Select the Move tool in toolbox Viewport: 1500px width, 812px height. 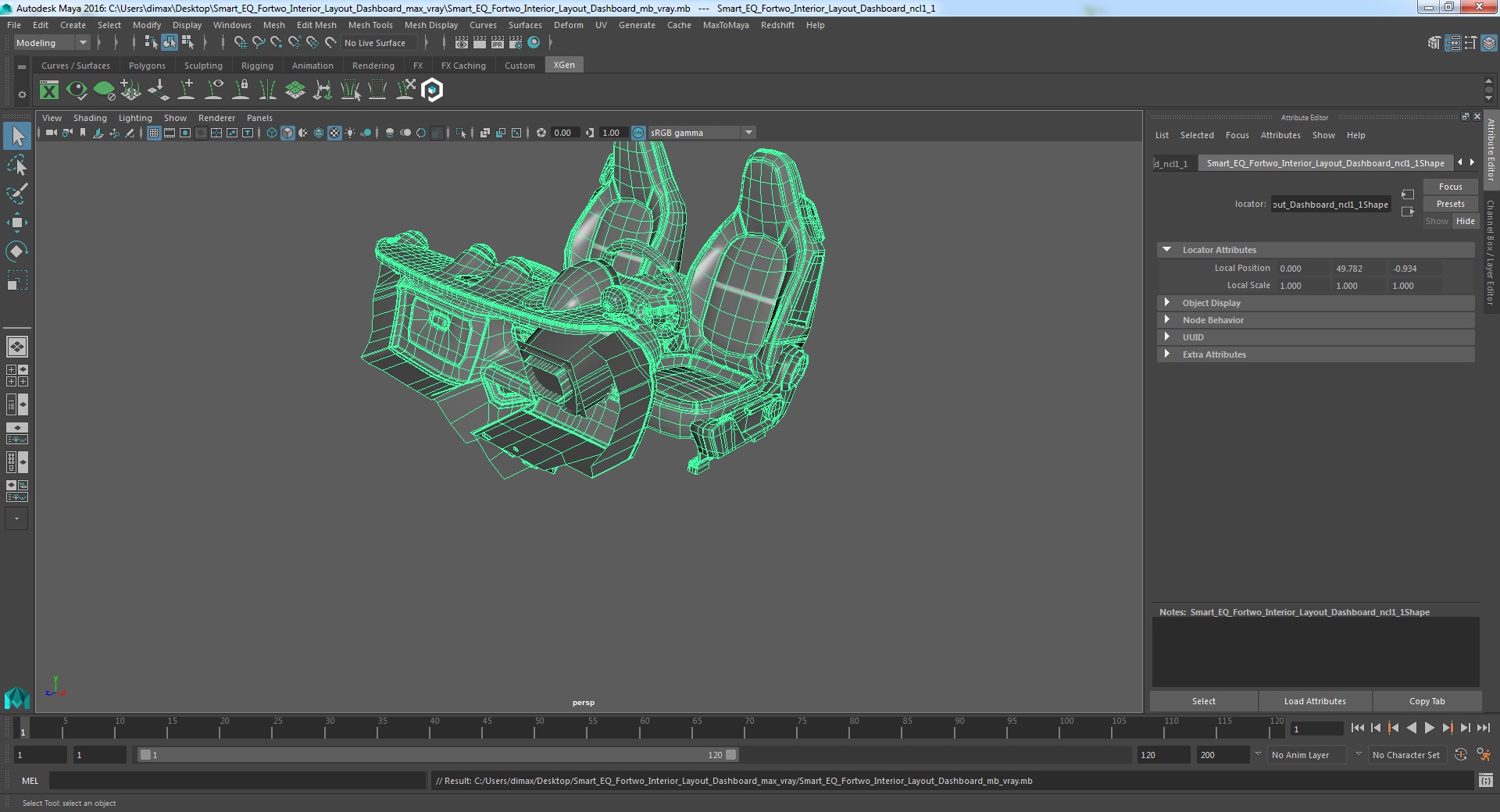click(16, 223)
